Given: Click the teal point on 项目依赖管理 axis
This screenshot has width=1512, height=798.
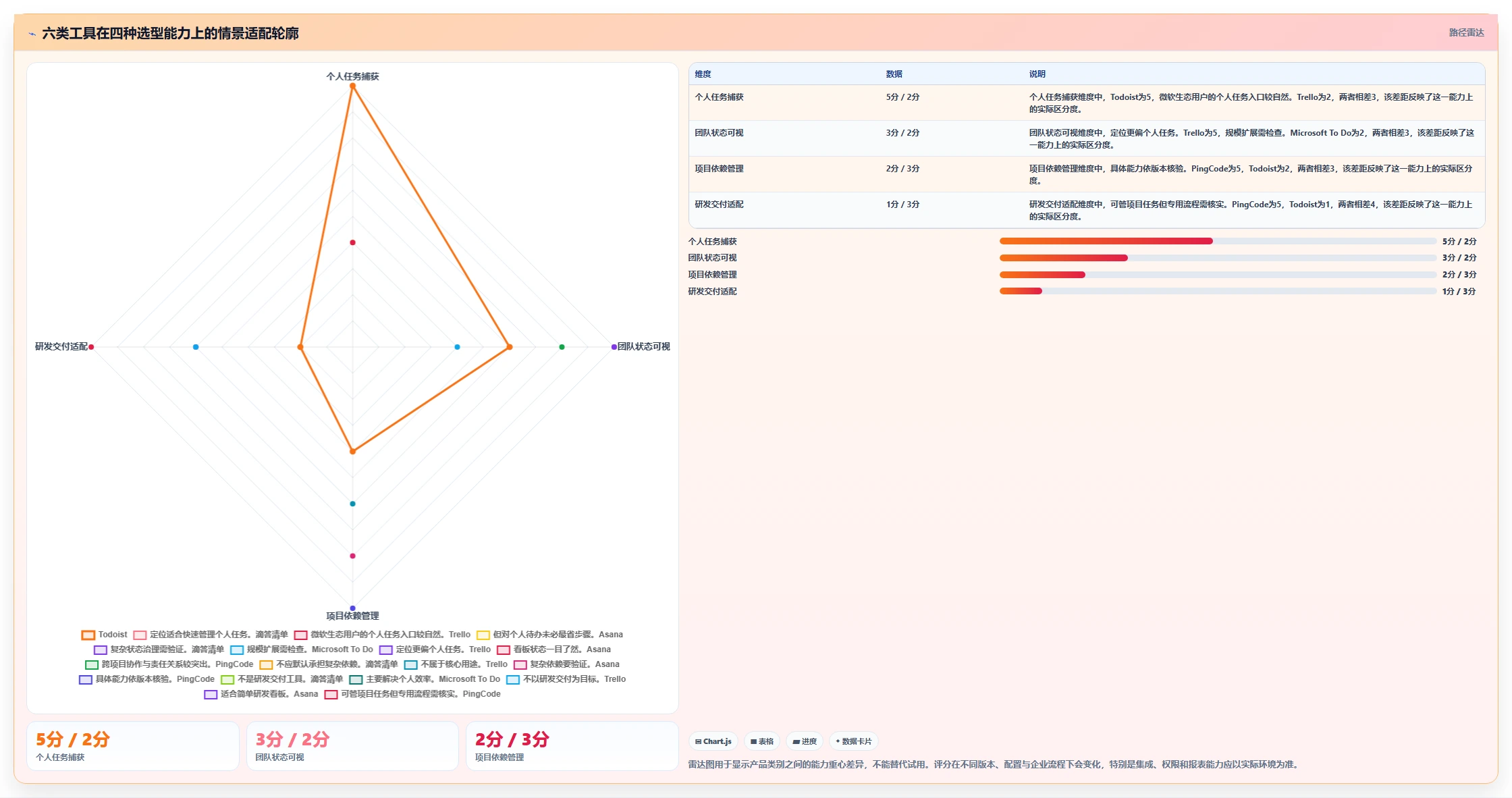Looking at the screenshot, I should point(352,504).
